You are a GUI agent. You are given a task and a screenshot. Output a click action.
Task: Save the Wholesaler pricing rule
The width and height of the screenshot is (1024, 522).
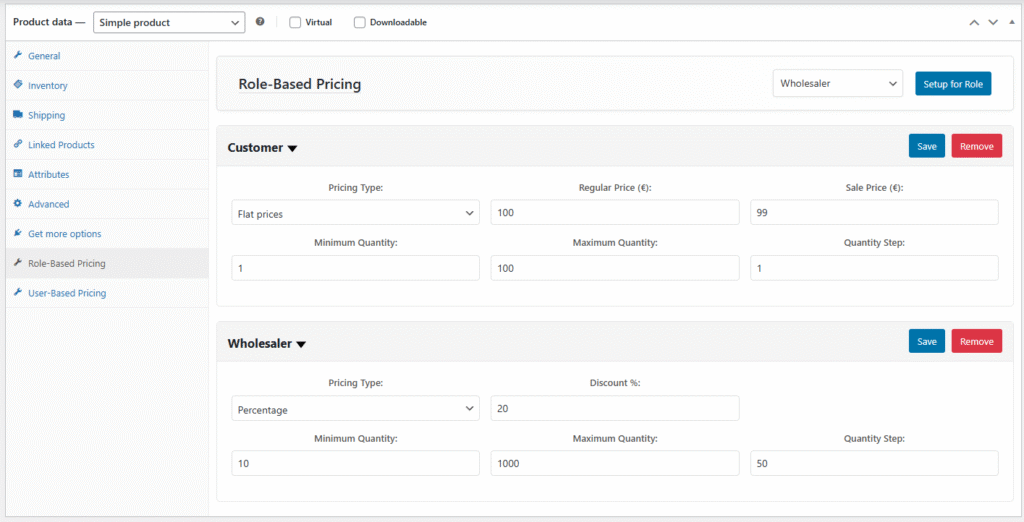tap(927, 341)
